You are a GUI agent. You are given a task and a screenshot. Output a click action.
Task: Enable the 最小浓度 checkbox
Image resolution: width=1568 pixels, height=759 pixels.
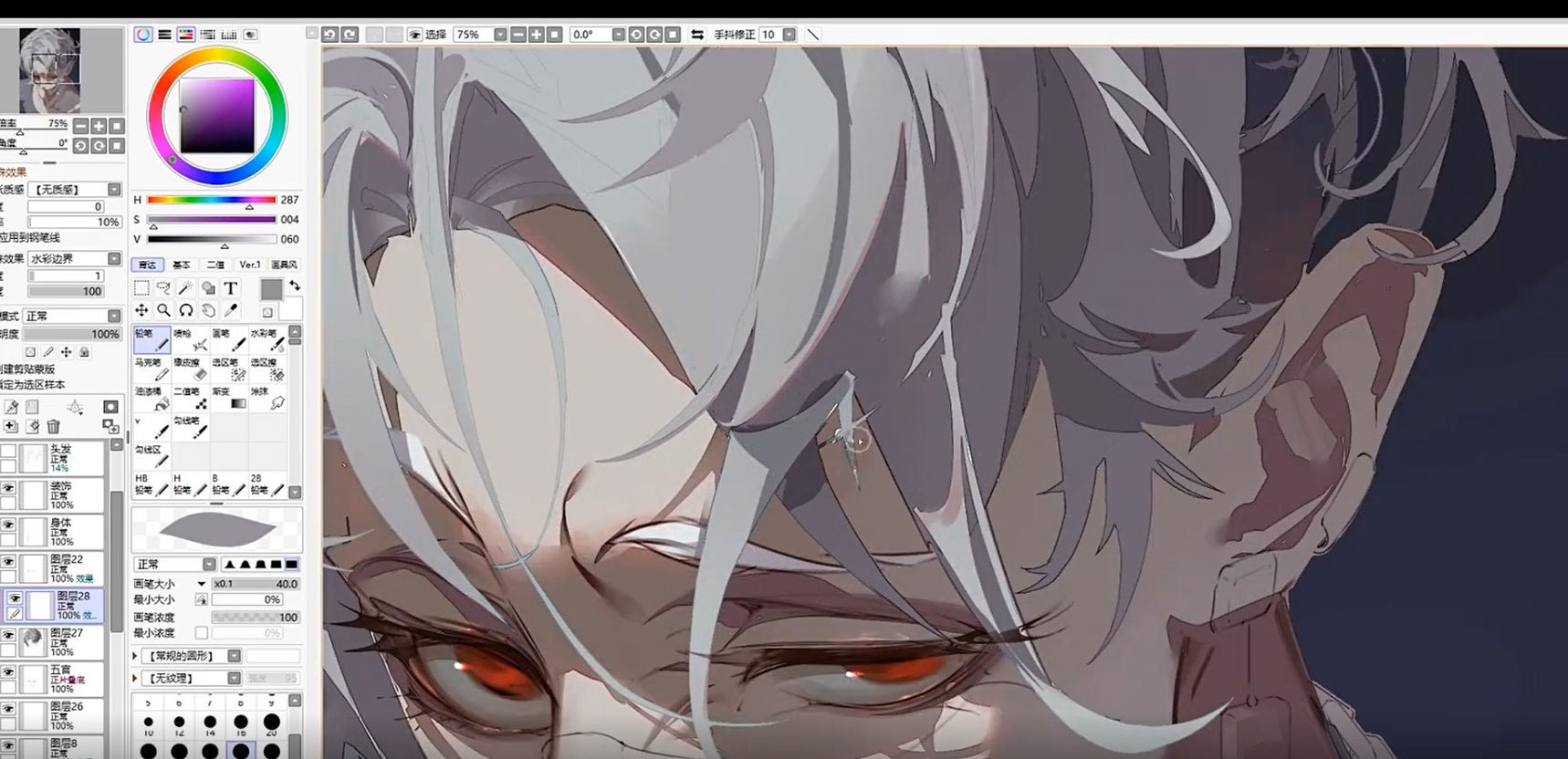tap(201, 633)
